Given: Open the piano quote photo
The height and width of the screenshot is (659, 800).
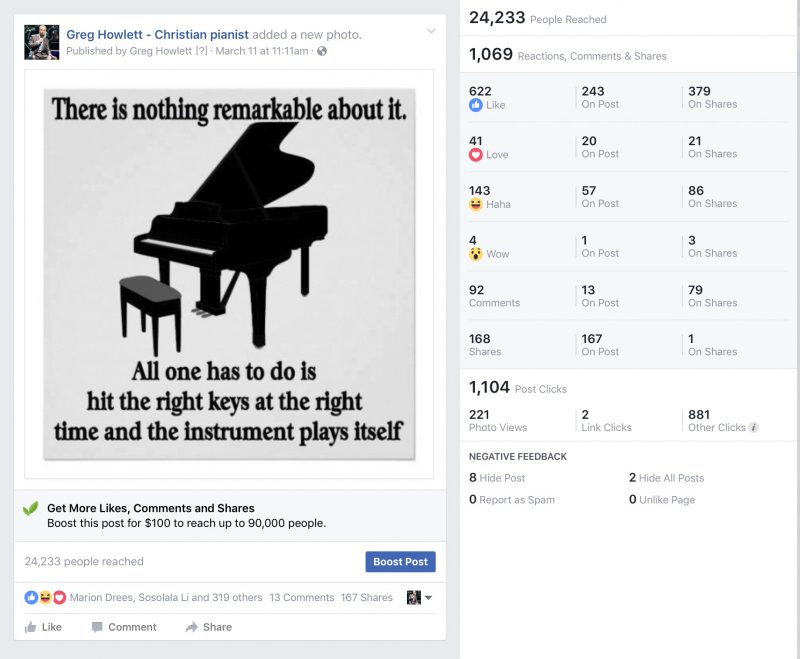Looking at the screenshot, I should 229,274.
